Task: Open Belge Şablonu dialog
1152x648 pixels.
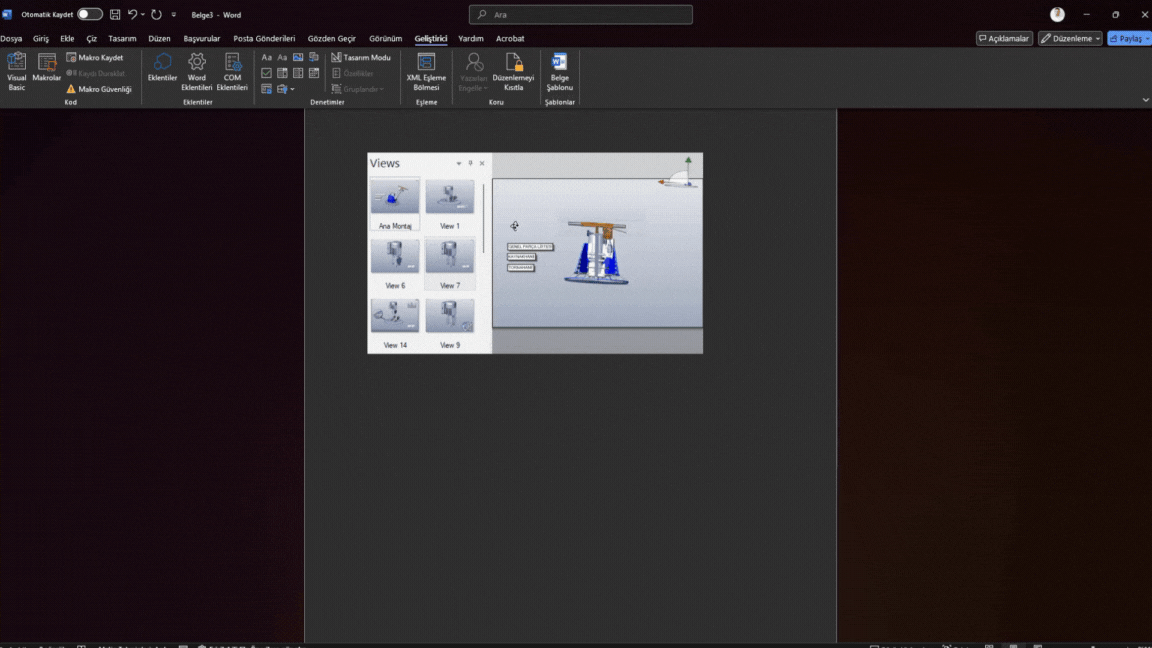Action: click(x=559, y=71)
